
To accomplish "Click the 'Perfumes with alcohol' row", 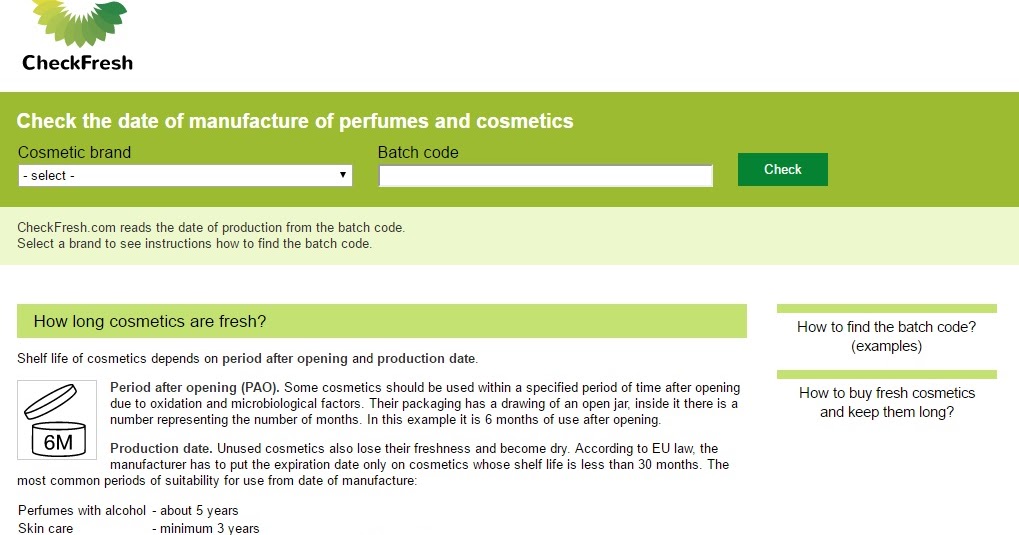I will (x=128, y=511).
